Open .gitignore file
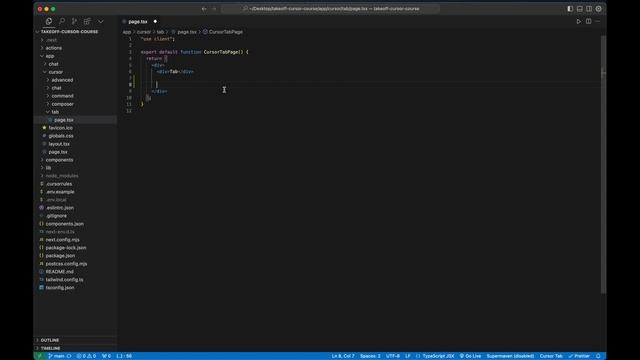Image resolution: width=640 pixels, height=360 pixels. click(56, 216)
